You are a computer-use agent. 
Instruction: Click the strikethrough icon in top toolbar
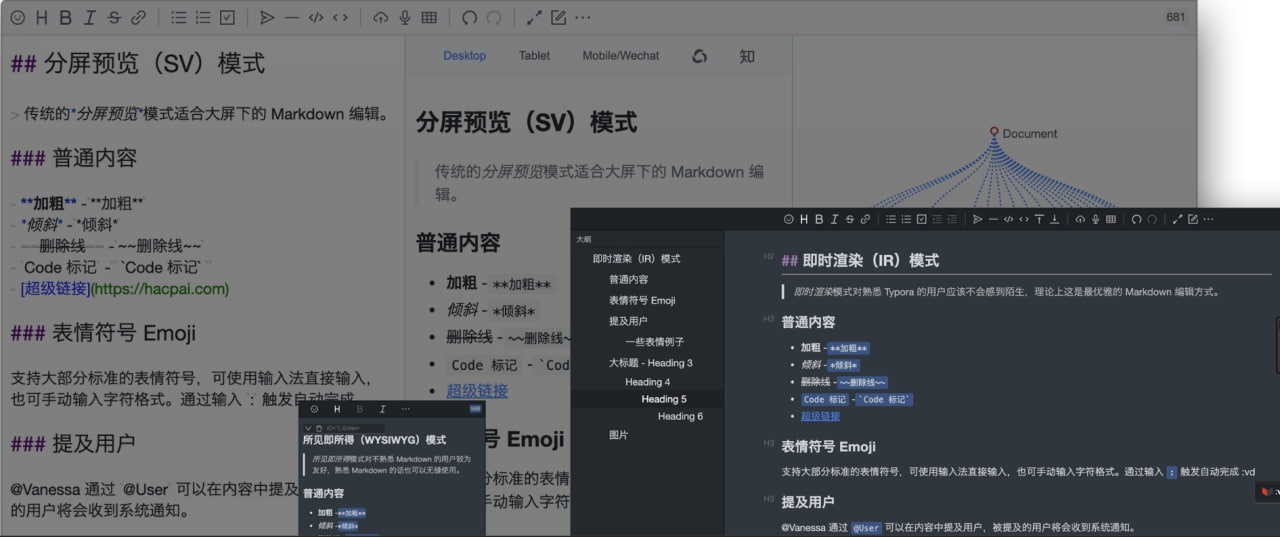point(113,18)
